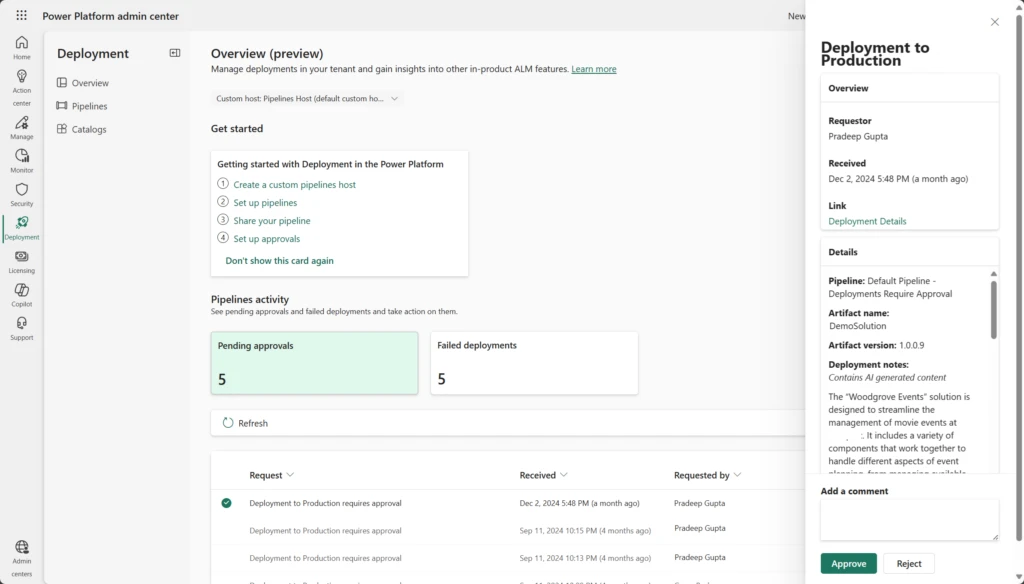Select Catalogs in Deployment menu
The image size is (1024, 584).
(88, 129)
